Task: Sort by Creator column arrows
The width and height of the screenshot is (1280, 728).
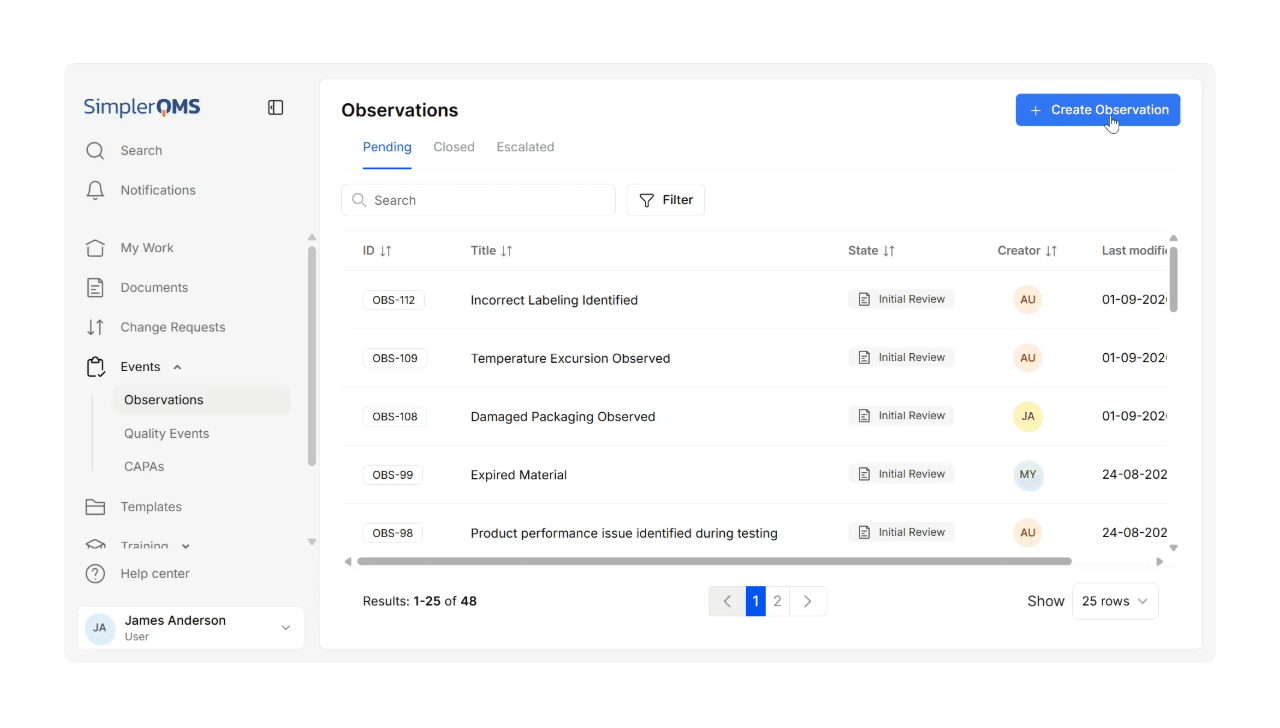Action: tap(1051, 251)
